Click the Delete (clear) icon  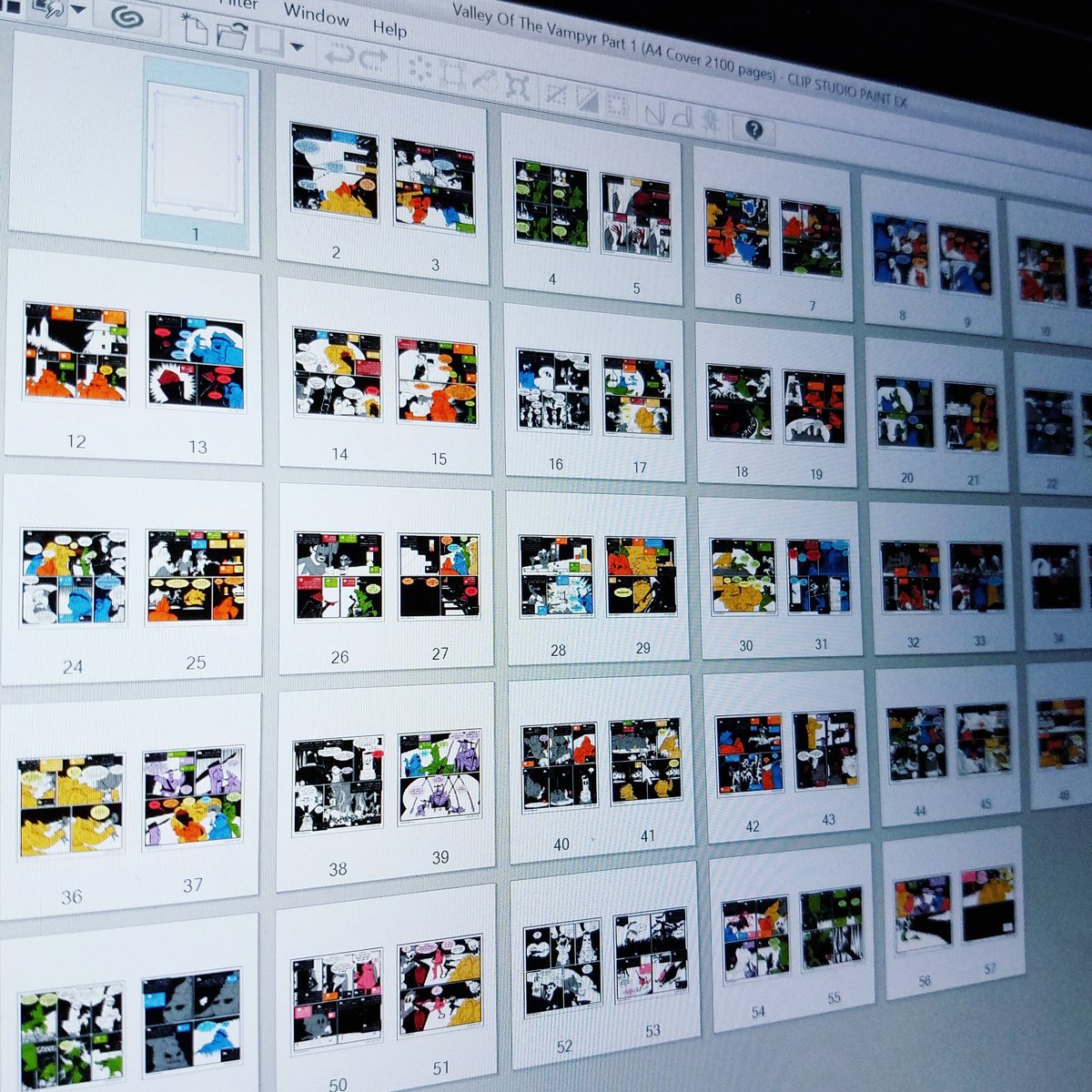(x=421, y=69)
